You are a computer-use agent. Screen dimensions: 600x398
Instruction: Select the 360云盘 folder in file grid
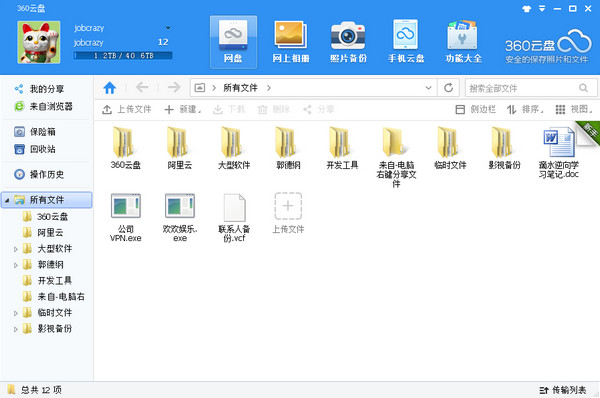125,148
